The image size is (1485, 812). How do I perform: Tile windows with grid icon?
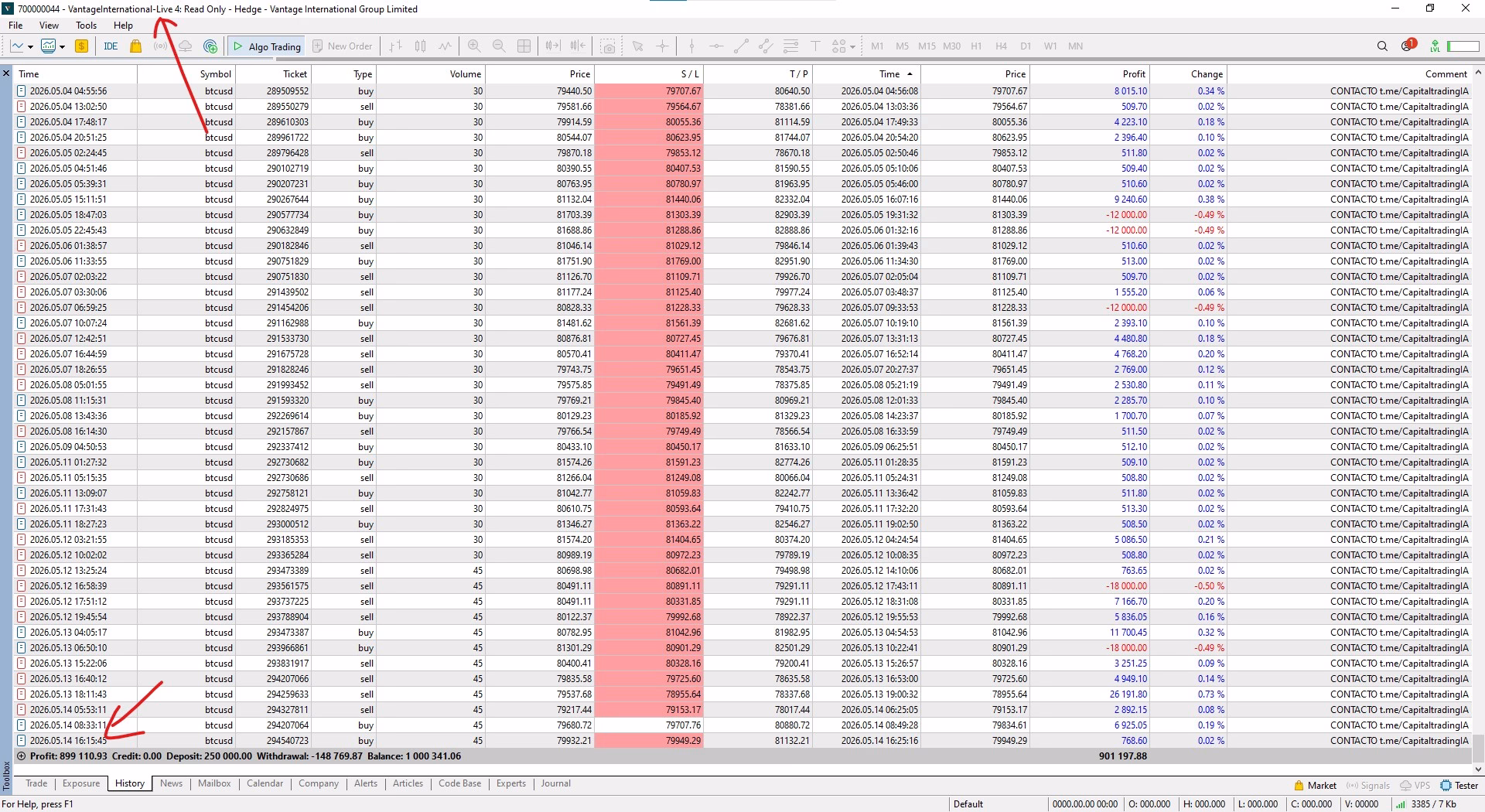(524, 46)
